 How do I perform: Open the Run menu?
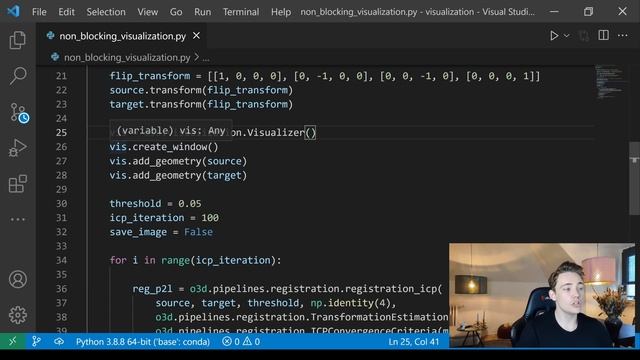point(202,12)
